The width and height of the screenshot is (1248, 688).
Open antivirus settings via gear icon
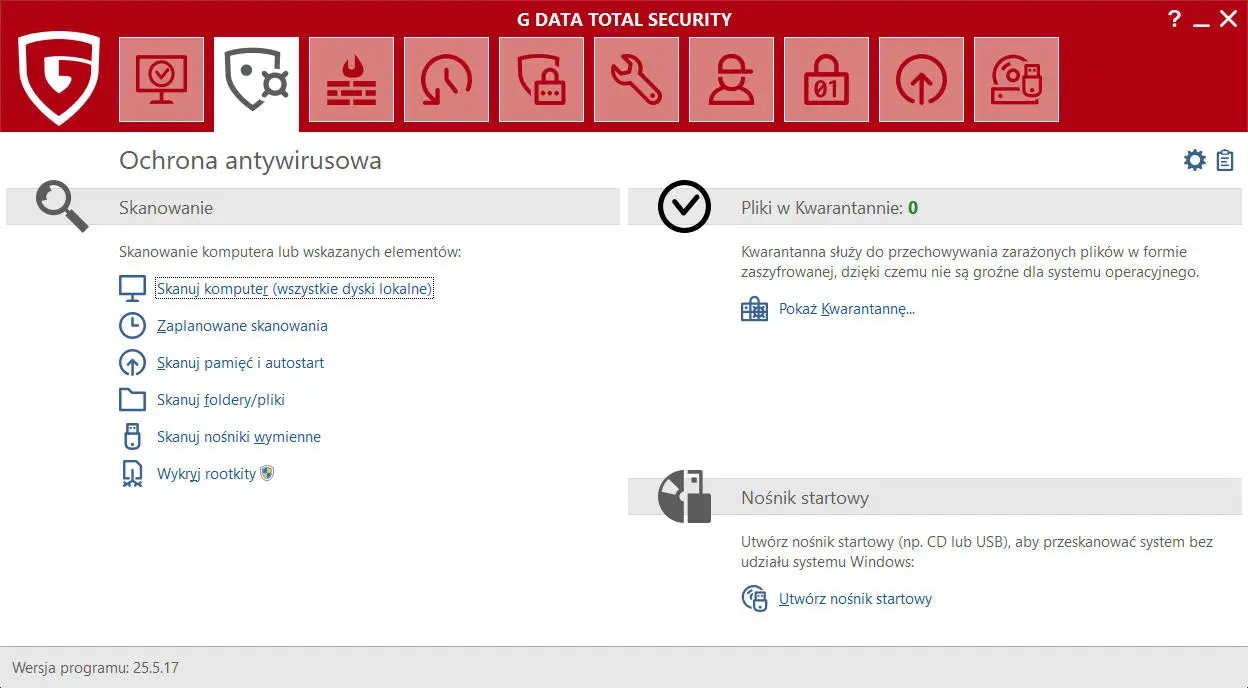[x=1194, y=159]
